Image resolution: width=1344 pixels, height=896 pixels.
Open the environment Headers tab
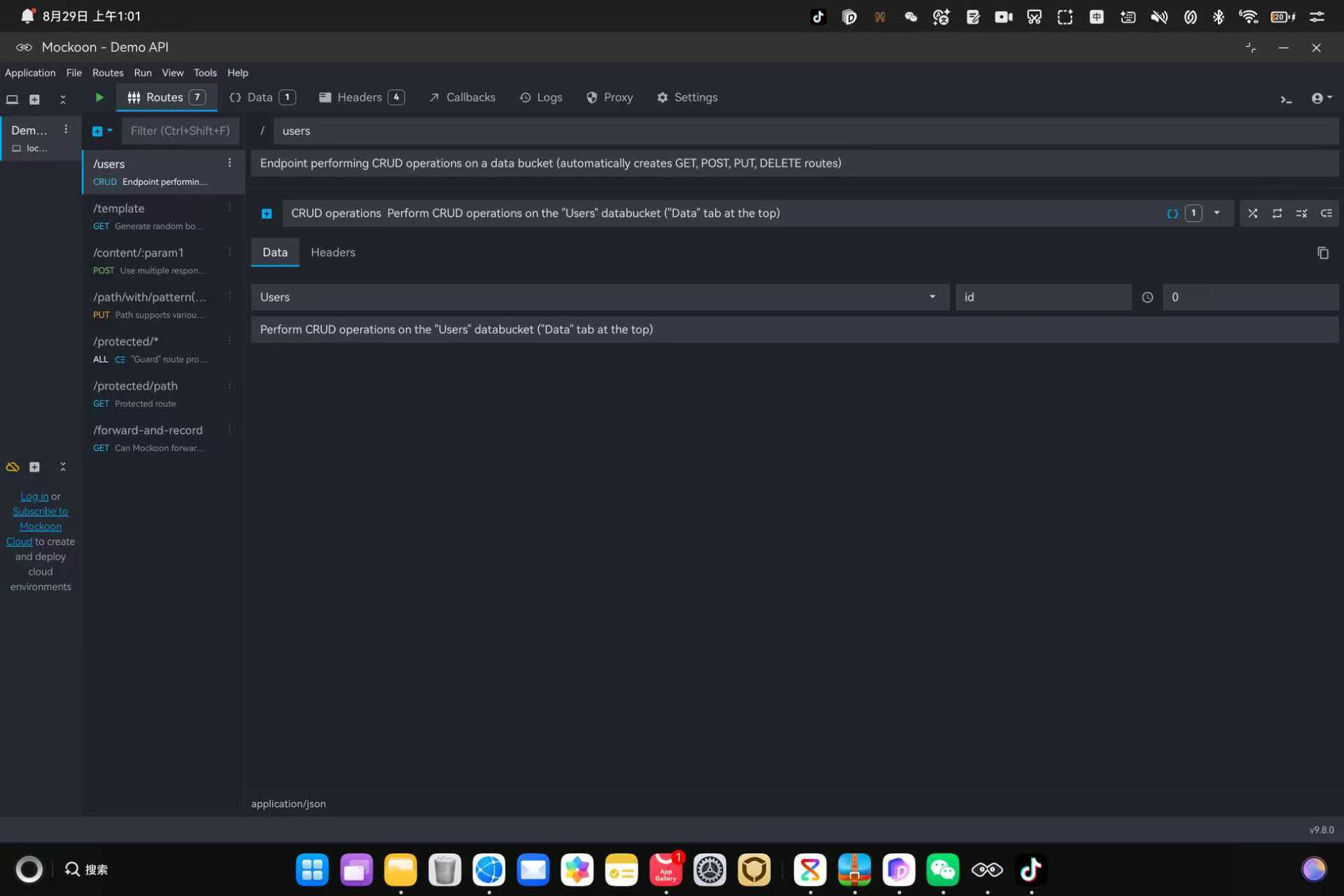coord(361,97)
